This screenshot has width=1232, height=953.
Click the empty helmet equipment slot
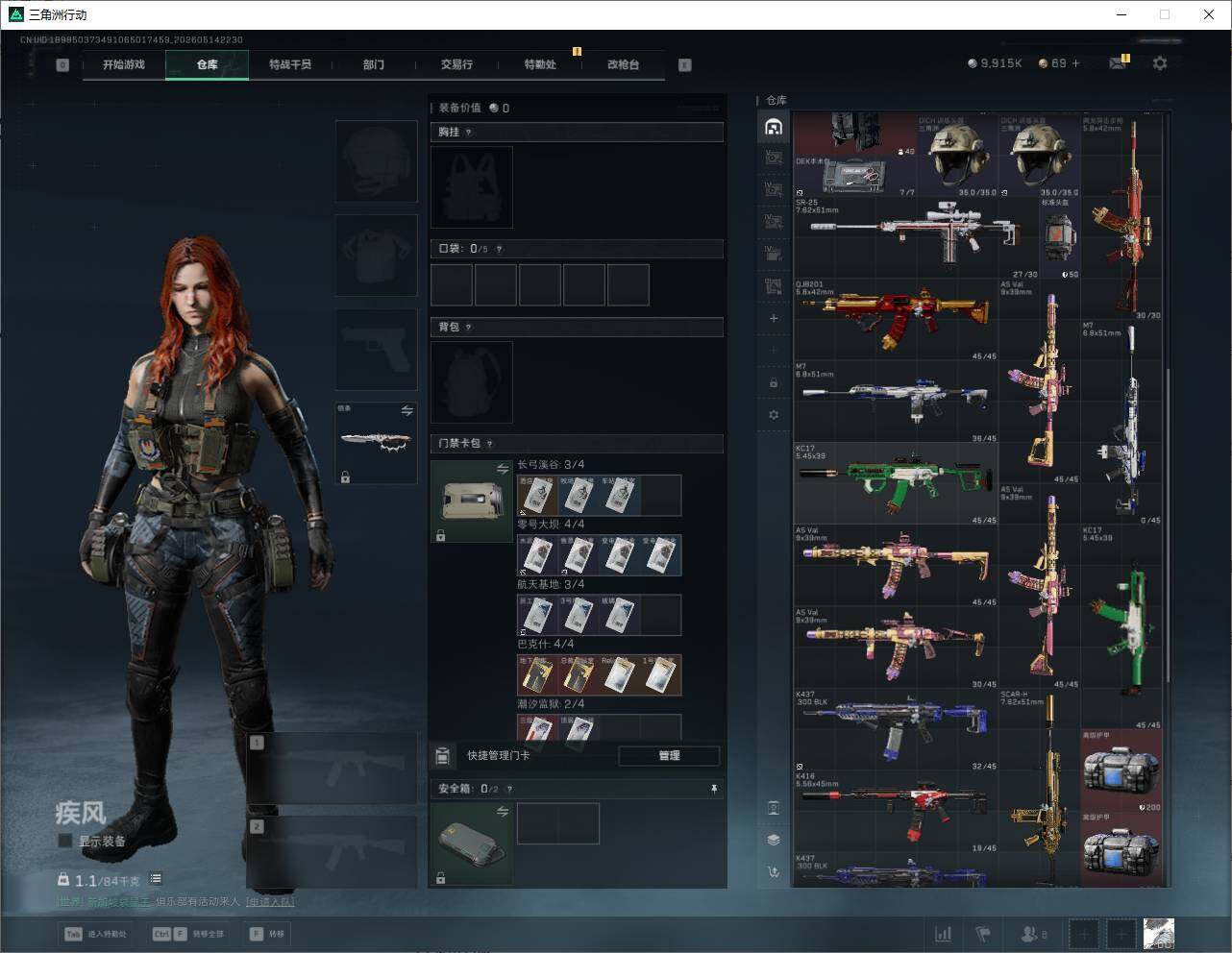376,160
